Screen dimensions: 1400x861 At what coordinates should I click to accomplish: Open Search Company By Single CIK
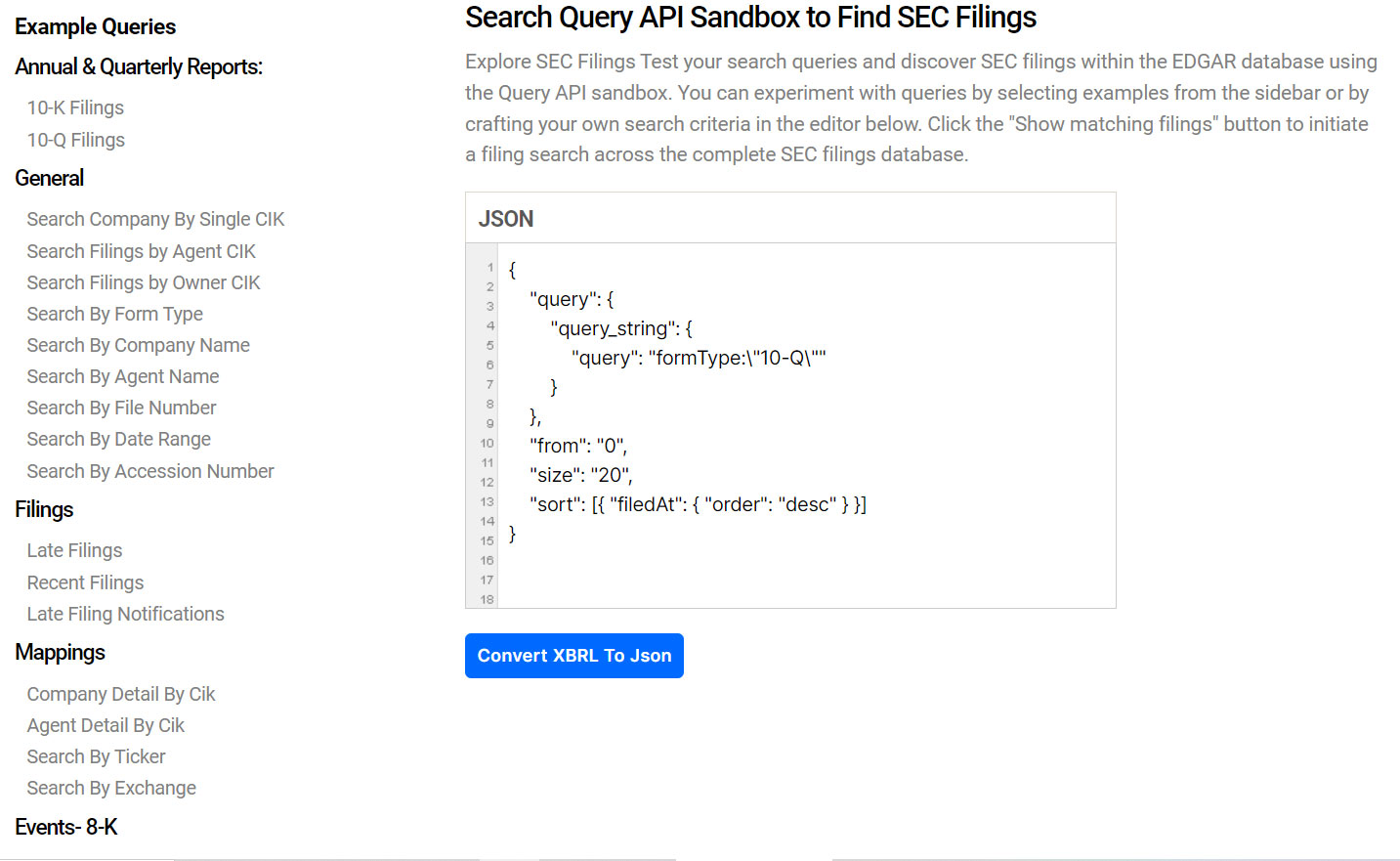click(x=155, y=219)
